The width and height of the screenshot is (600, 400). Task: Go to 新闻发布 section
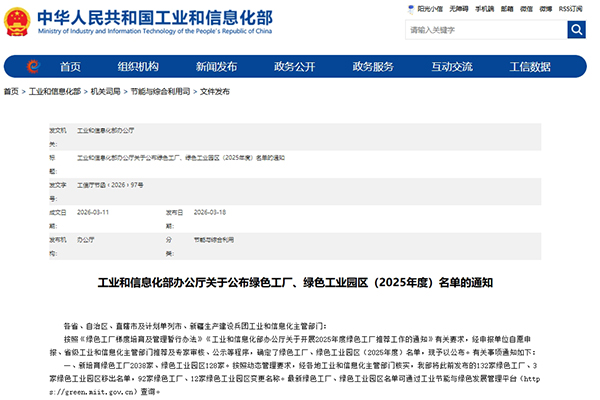click(x=216, y=67)
